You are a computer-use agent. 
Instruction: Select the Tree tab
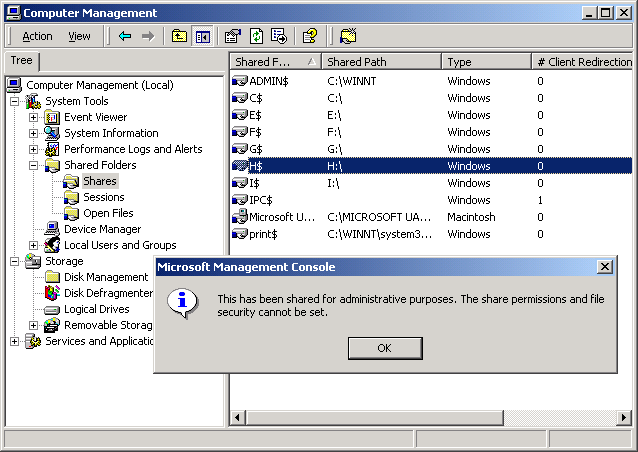[x=20, y=61]
